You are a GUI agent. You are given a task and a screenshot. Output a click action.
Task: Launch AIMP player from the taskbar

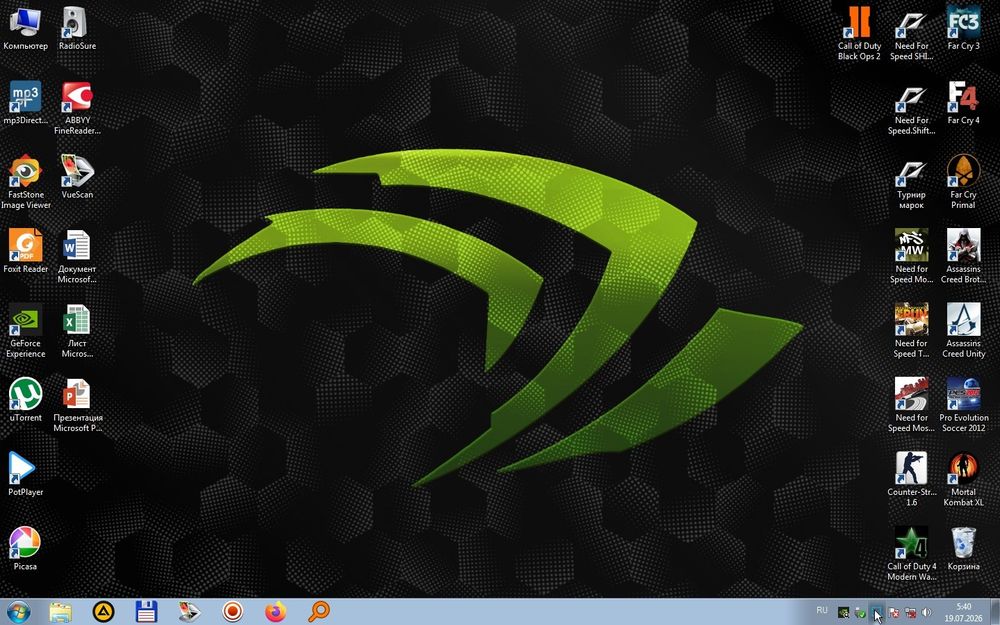(103, 612)
